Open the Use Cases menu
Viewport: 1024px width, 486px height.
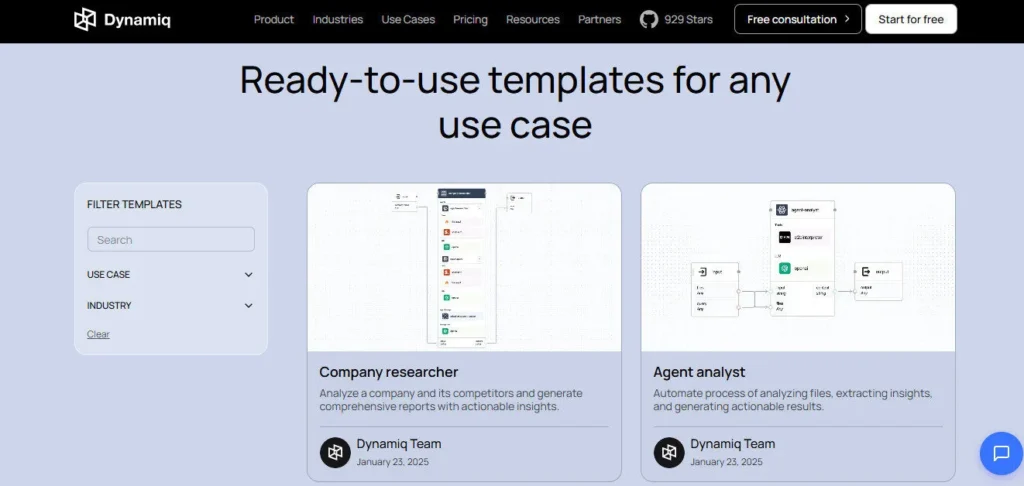(408, 20)
